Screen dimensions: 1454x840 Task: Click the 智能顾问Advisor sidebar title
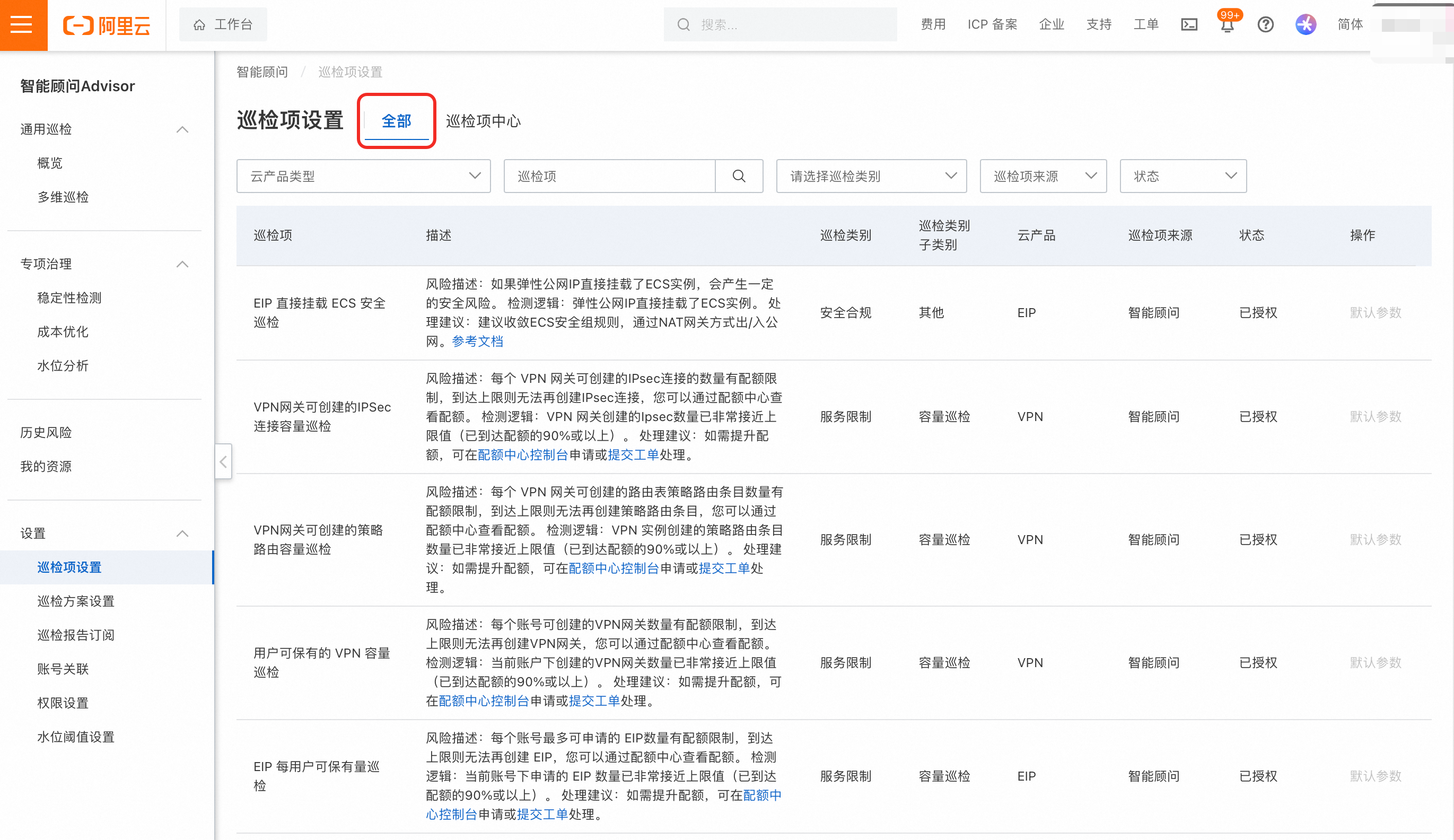click(x=77, y=86)
